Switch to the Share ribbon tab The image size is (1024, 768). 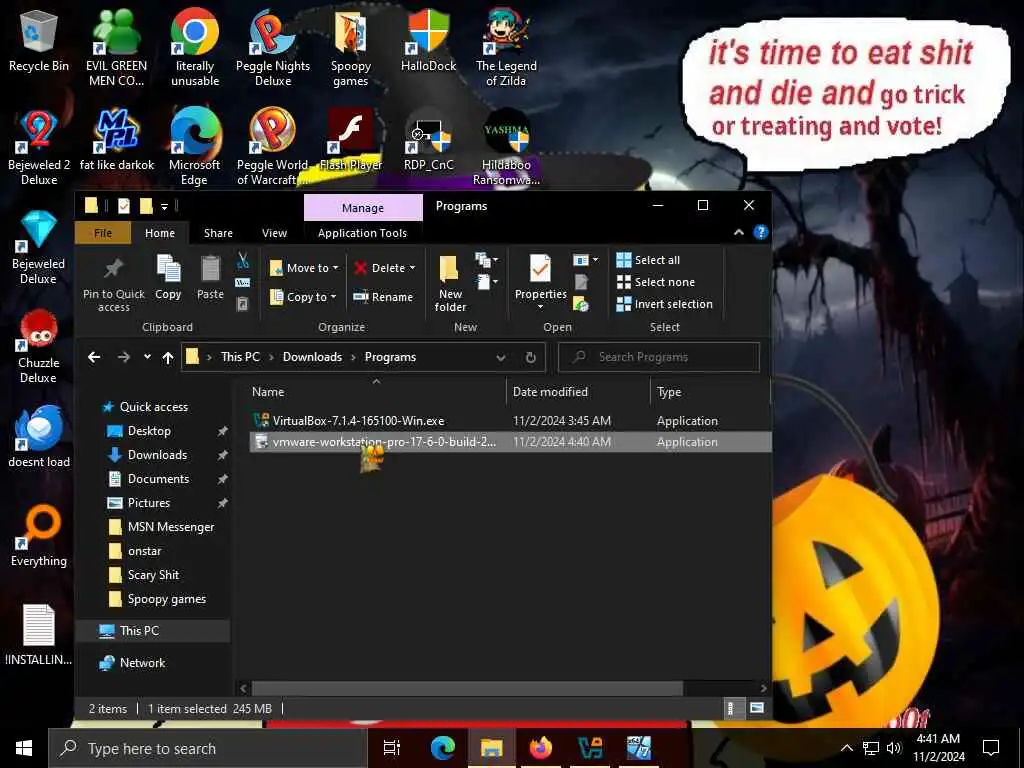[x=218, y=233]
